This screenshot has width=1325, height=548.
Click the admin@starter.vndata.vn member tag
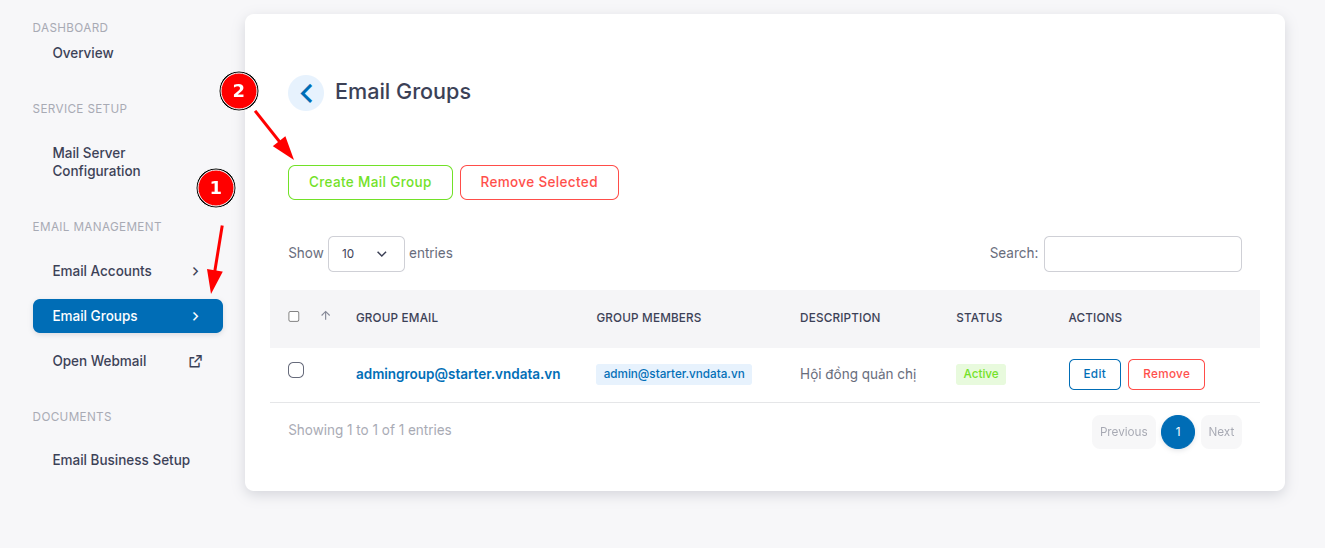(674, 374)
